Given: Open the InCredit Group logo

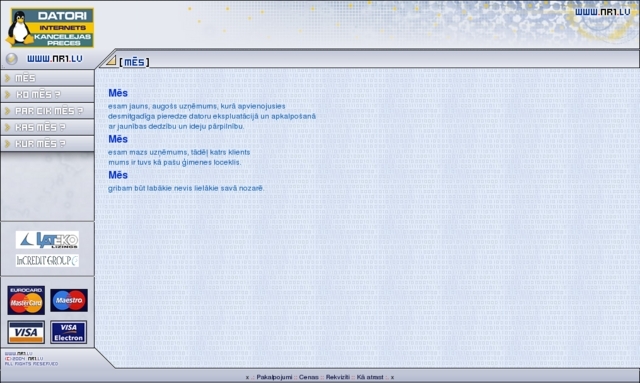Looking at the screenshot, I should coord(47,261).
